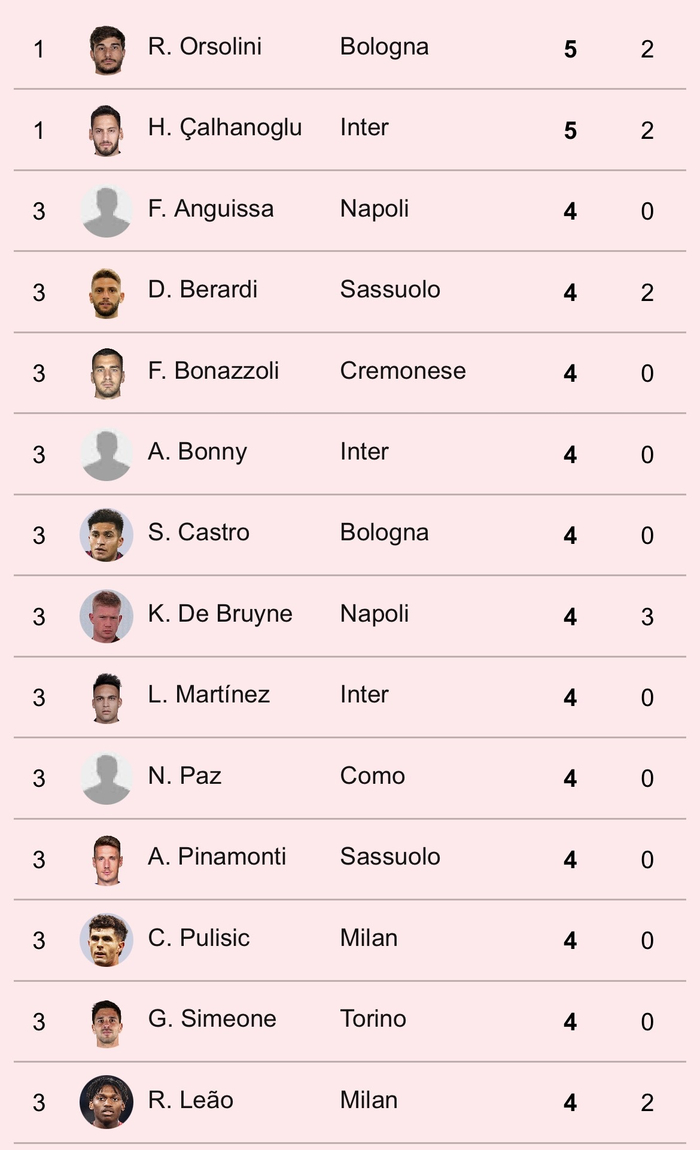Click N. Paz's placeholder avatar
The image size is (700, 1150).
tap(106, 778)
